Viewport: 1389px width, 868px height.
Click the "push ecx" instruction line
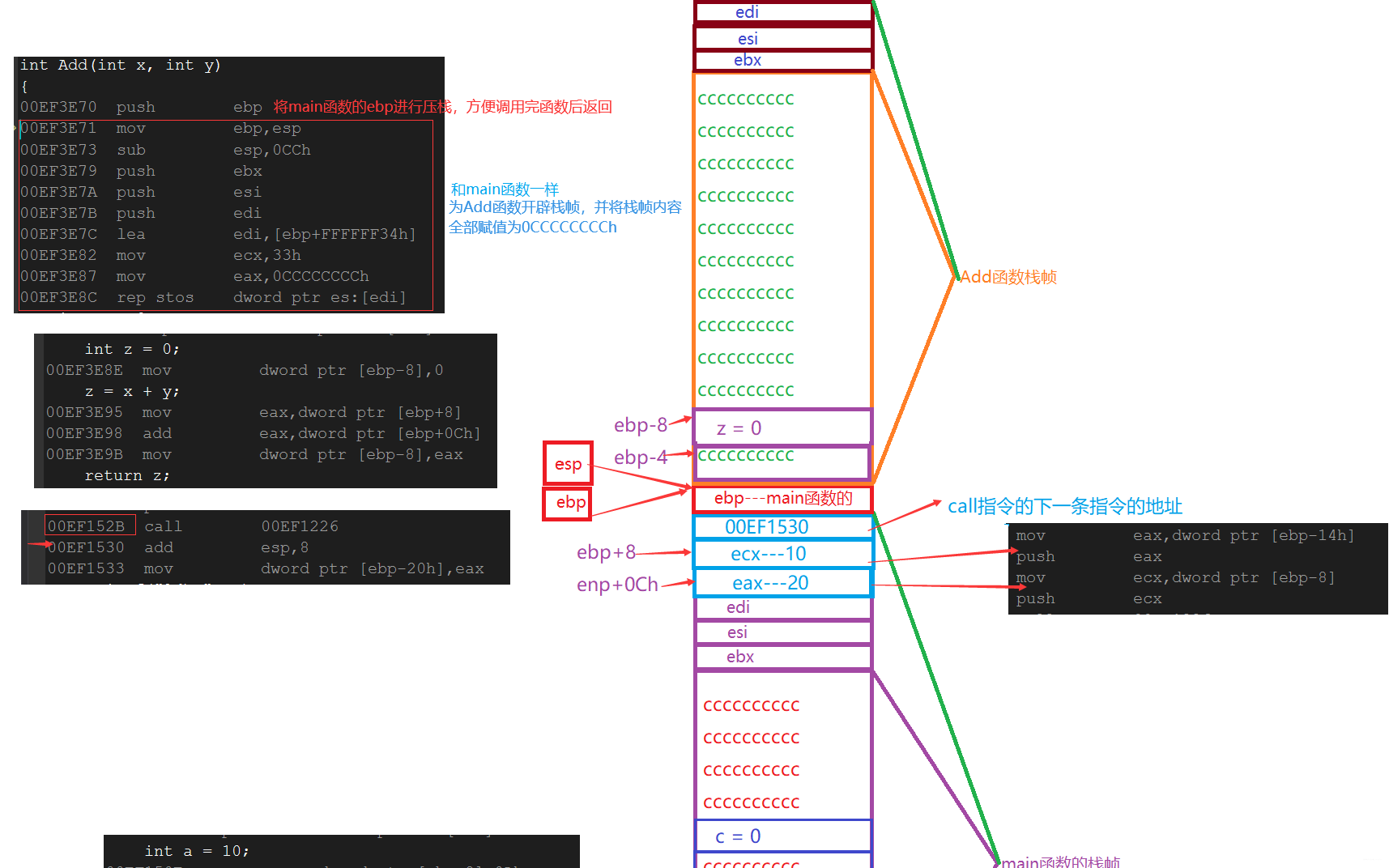[1089, 598]
